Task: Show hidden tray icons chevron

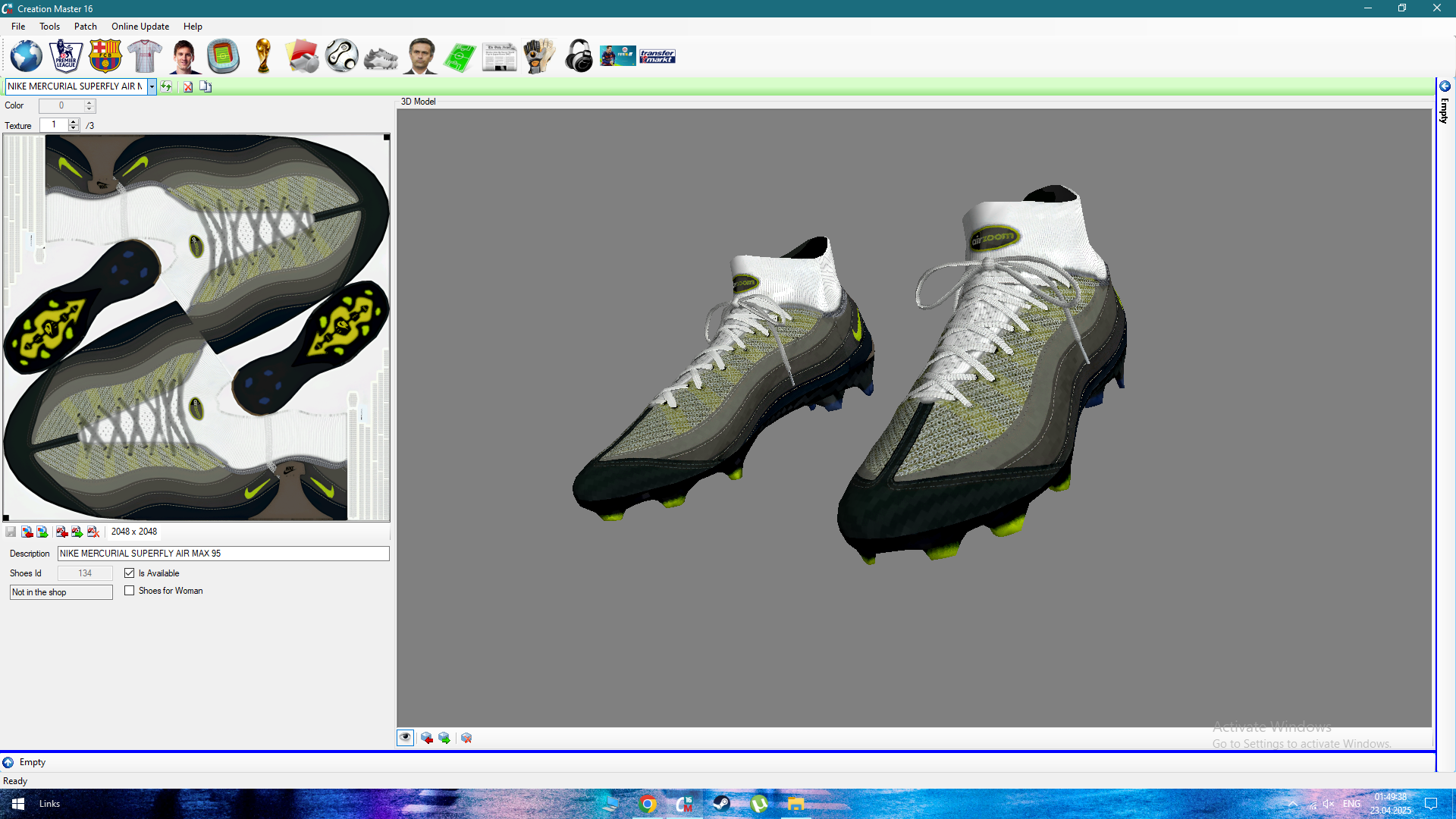Action: pyautogui.click(x=1292, y=804)
